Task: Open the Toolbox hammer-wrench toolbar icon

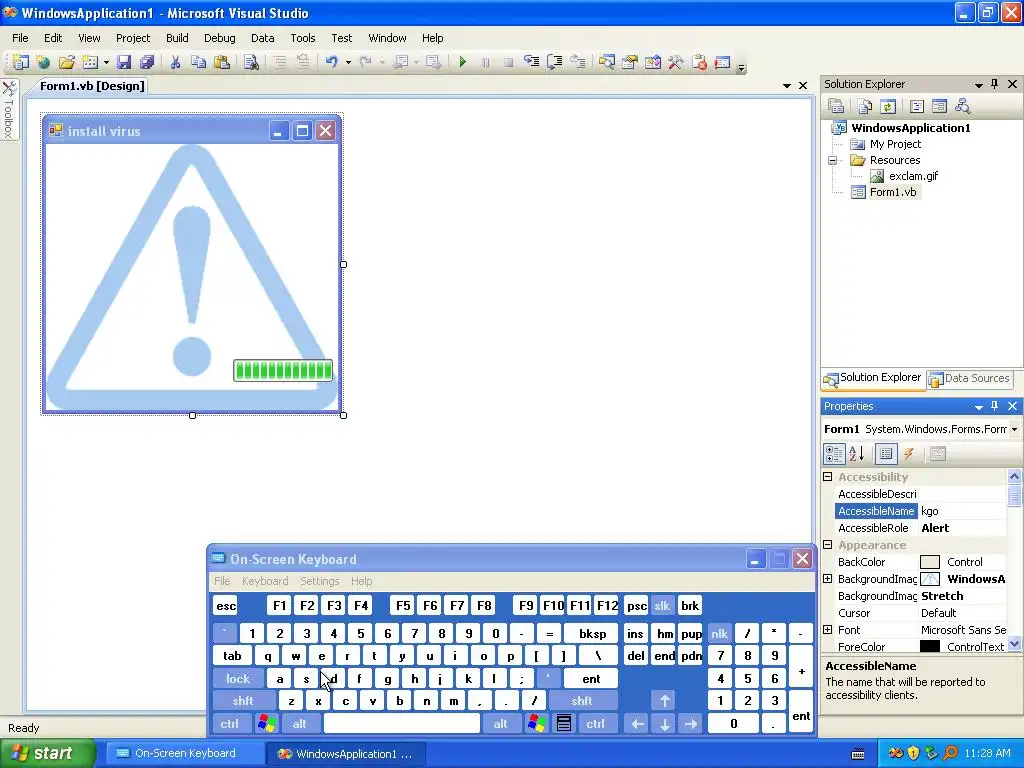Action: pyautogui.click(x=676, y=62)
